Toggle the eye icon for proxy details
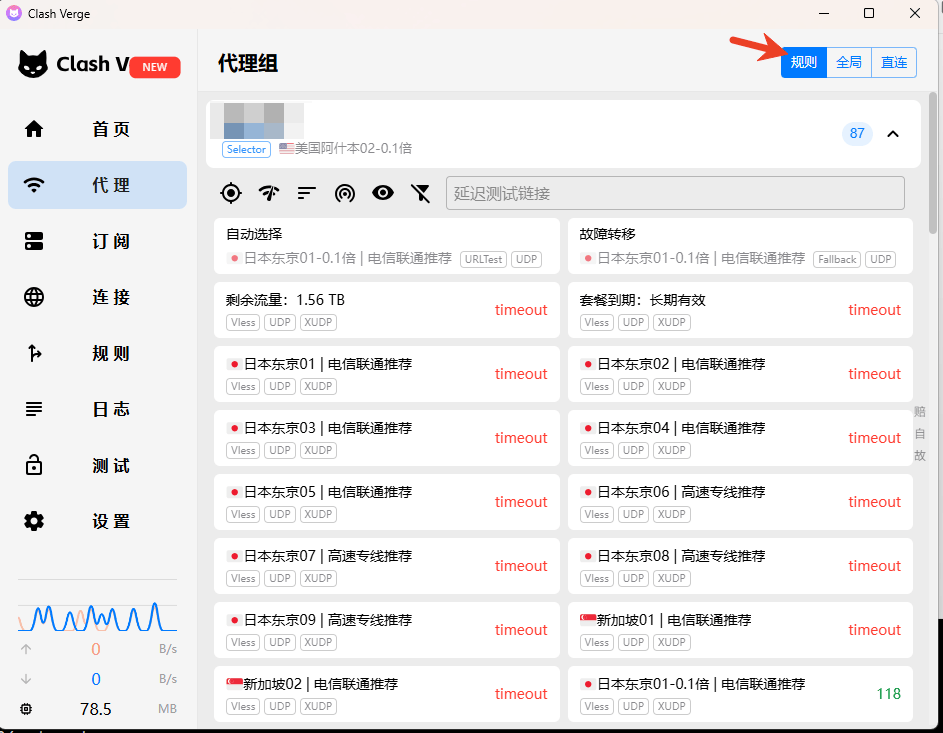Screen dimensions: 943x733 coord(383,193)
